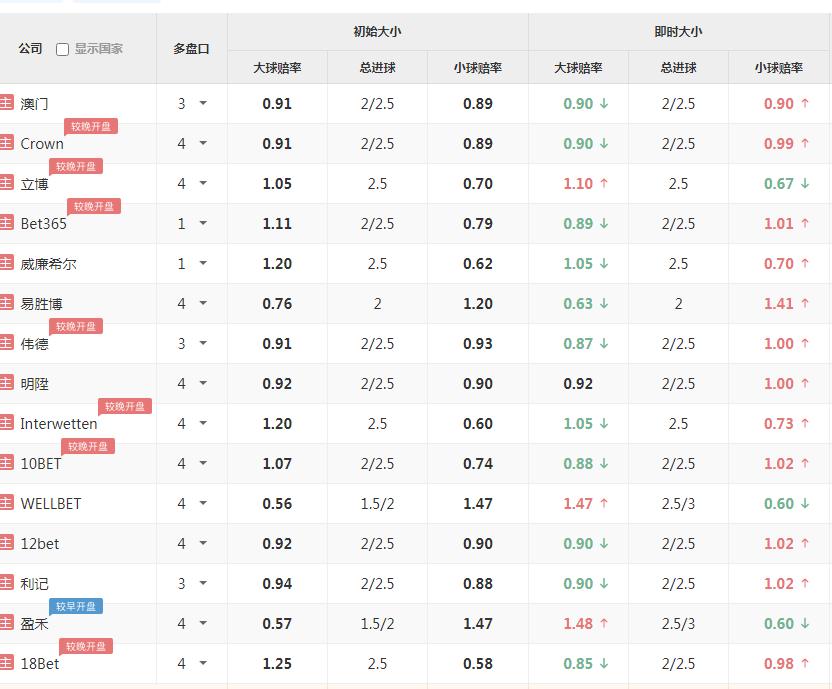Click the 初始大小 column group header
Image resolution: width=832 pixels, height=689 pixels.
377,32
